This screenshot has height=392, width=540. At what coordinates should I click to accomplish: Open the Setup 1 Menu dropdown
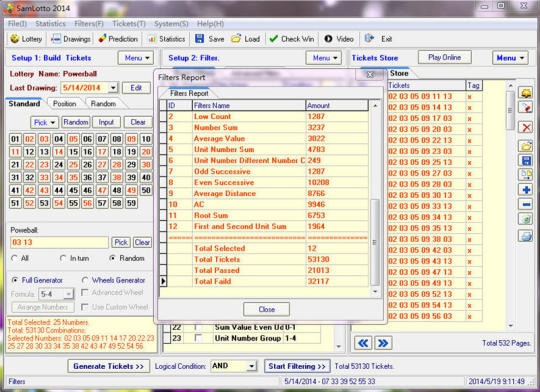(136, 58)
